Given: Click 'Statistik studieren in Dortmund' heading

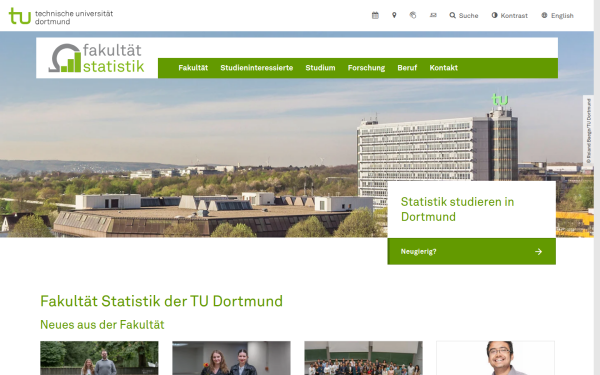Looking at the screenshot, I should click(x=457, y=209).
